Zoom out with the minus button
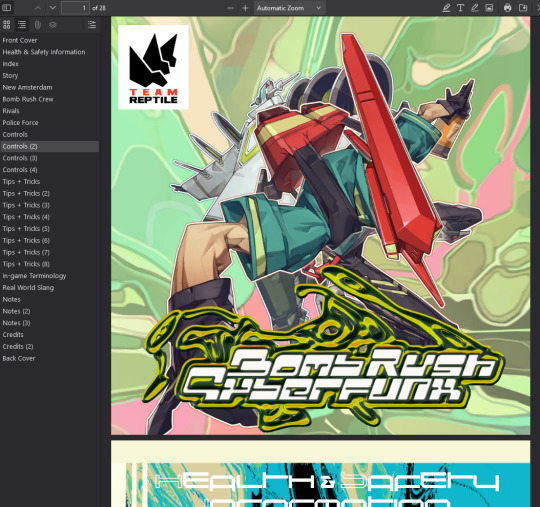 click(x=230, y=8)
